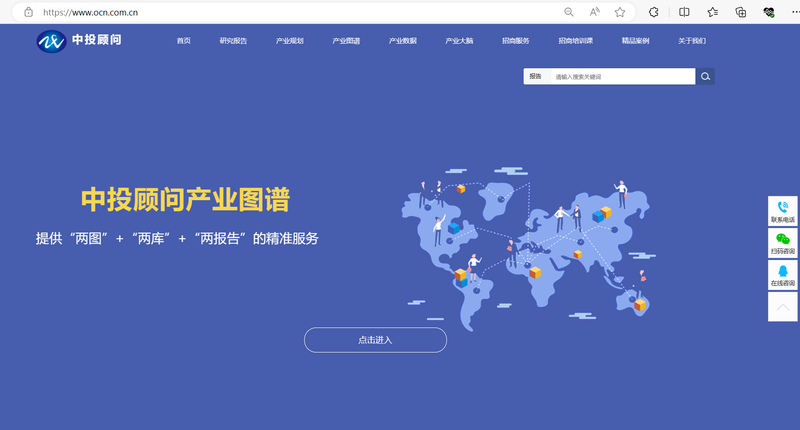
Task: Open the 产业大脑 menu item
Action: click(459, 41)
